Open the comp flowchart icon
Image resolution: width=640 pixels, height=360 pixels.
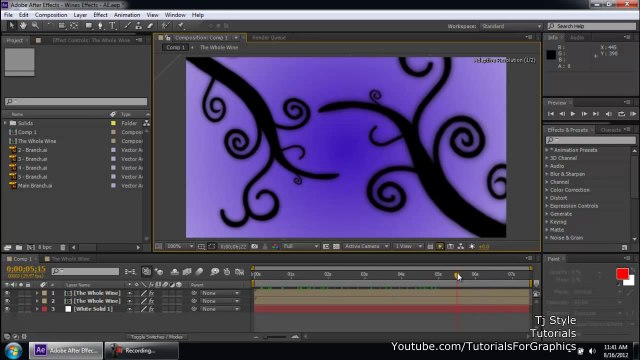point(461,247)
